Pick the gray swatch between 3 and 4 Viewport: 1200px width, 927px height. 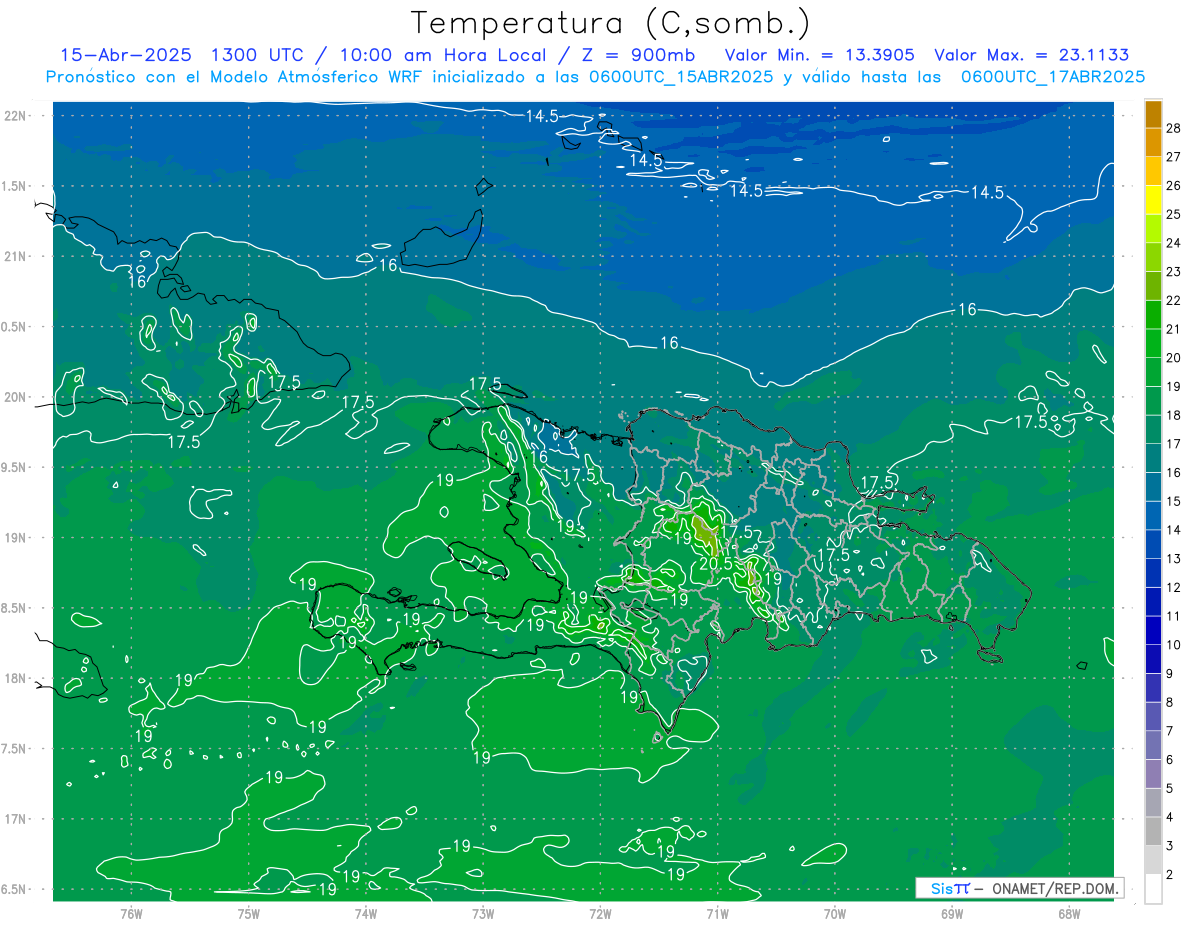(1153, 832)
